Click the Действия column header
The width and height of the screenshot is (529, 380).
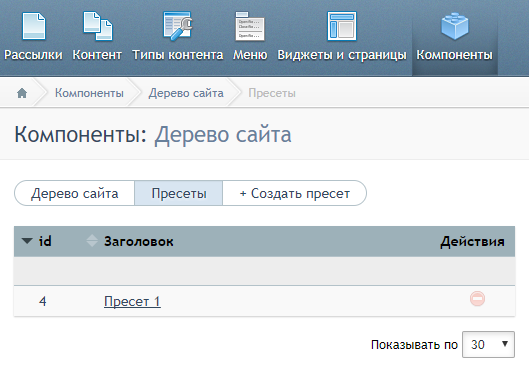(x=473, y=241)
